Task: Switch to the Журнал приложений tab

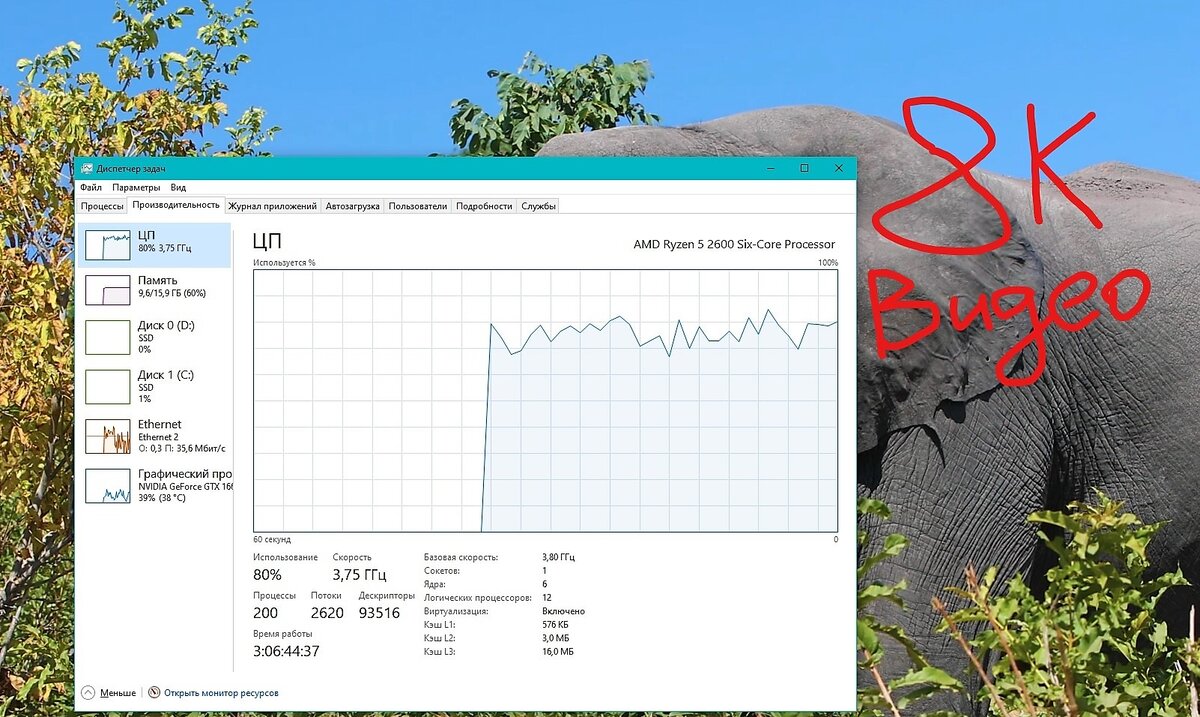Action: pyautogui.click(x=273, y=206)
